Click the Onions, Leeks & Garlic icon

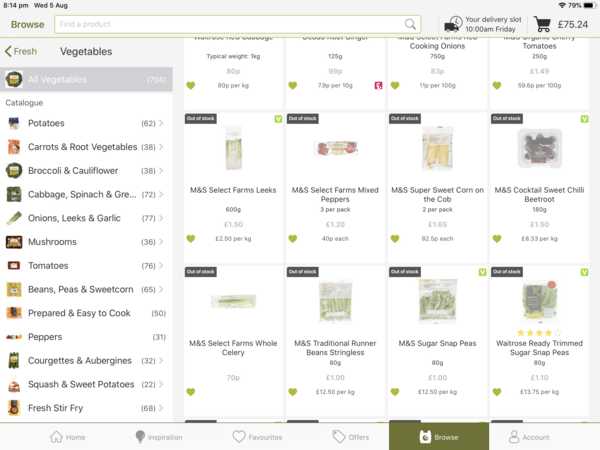coord(14,218)
